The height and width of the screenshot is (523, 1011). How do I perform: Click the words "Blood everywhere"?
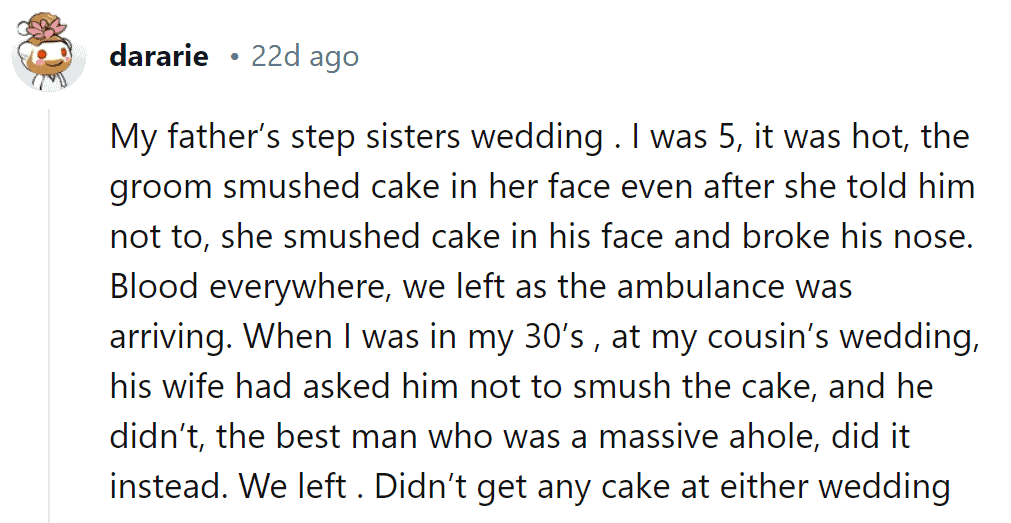click(x=250, y=288)
